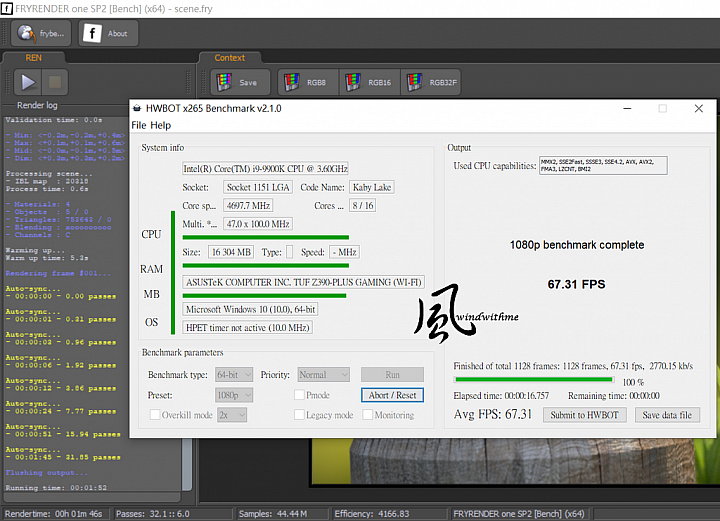The height and width of the screenshot is (521, 720).
Task: Open the Benchmark type 64-bit dropdown
Action: [234, 375]
